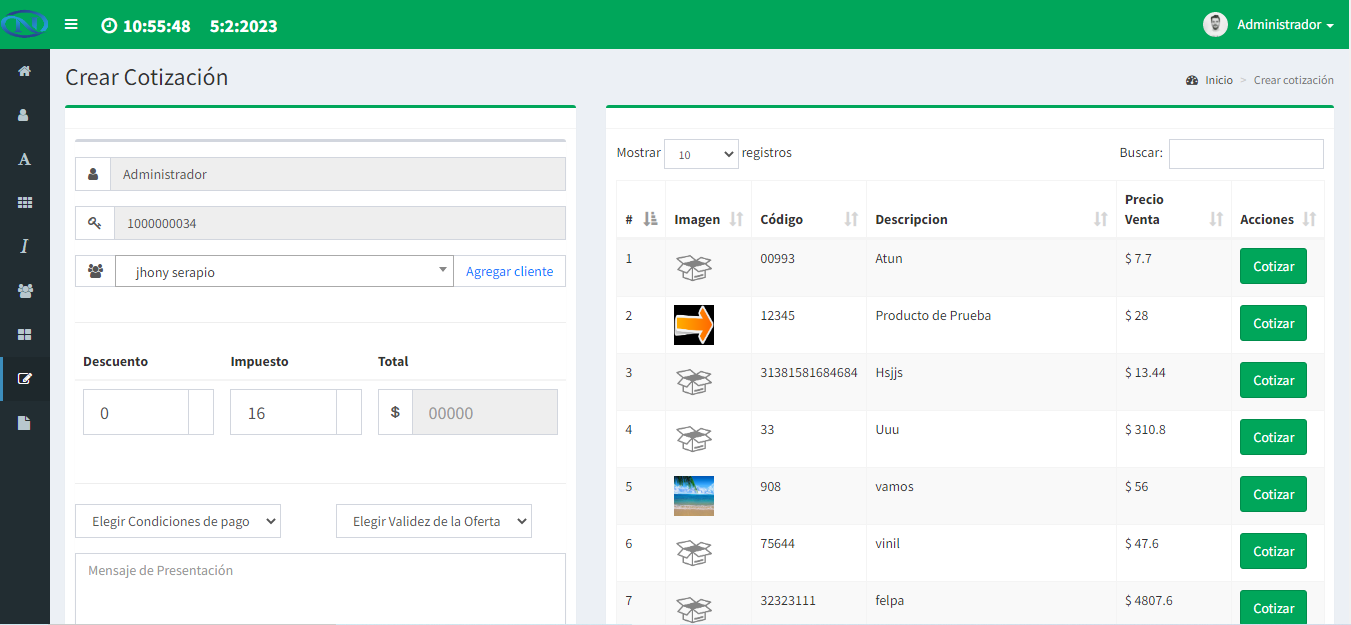This screenshot has height=625, width=1351.
Task: Go to Inicio breadcrumb link
Action: pyautogui.click(x=1218, y=80)
